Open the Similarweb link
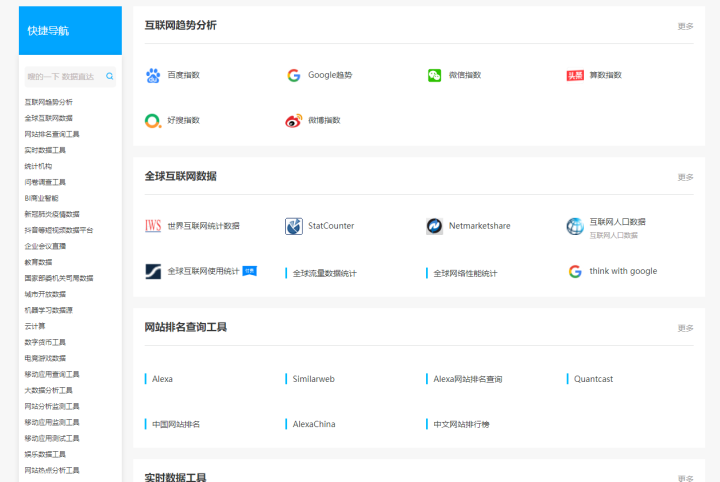720x482 pixels. point(314,379)
